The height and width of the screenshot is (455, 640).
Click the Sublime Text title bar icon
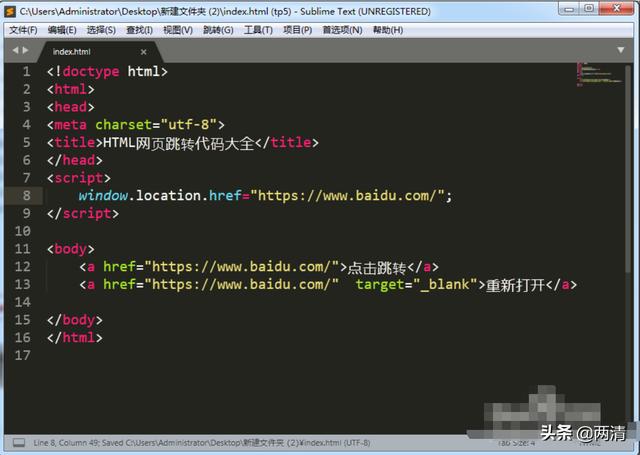(10, 11)
